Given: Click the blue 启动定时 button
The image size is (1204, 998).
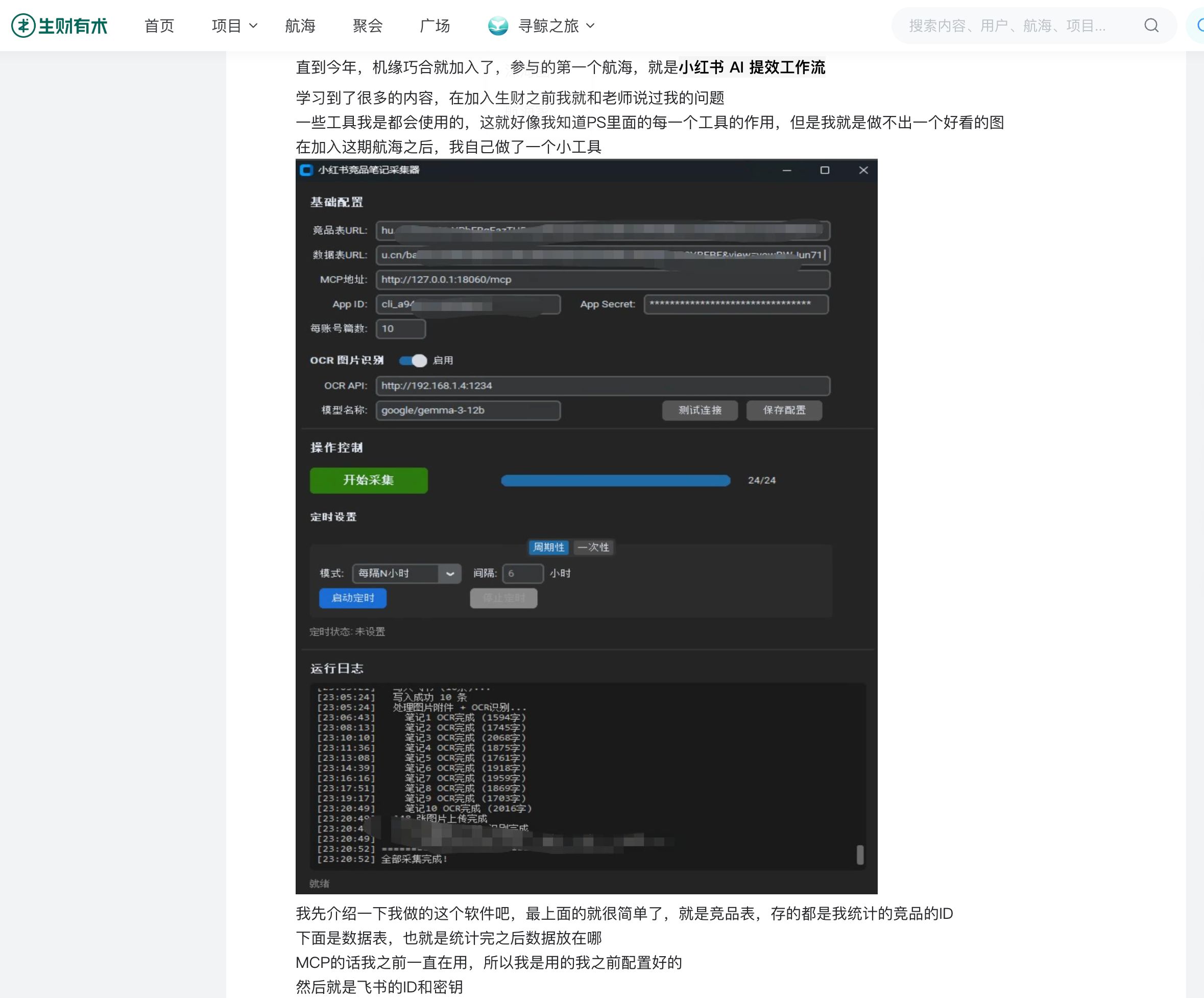Looking at the screenshot, I should click(x=353, y=599).
